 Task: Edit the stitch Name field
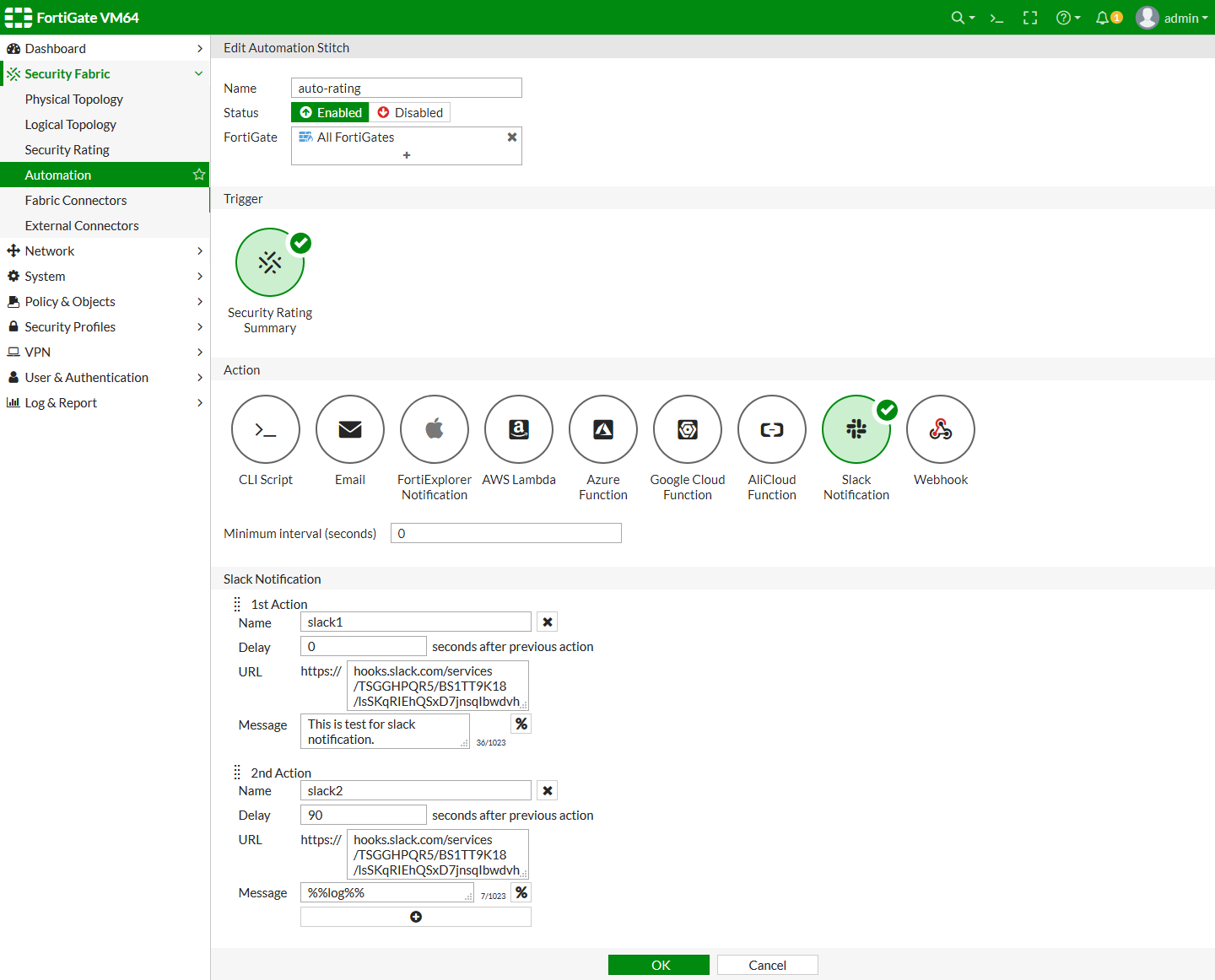point(407,88)
